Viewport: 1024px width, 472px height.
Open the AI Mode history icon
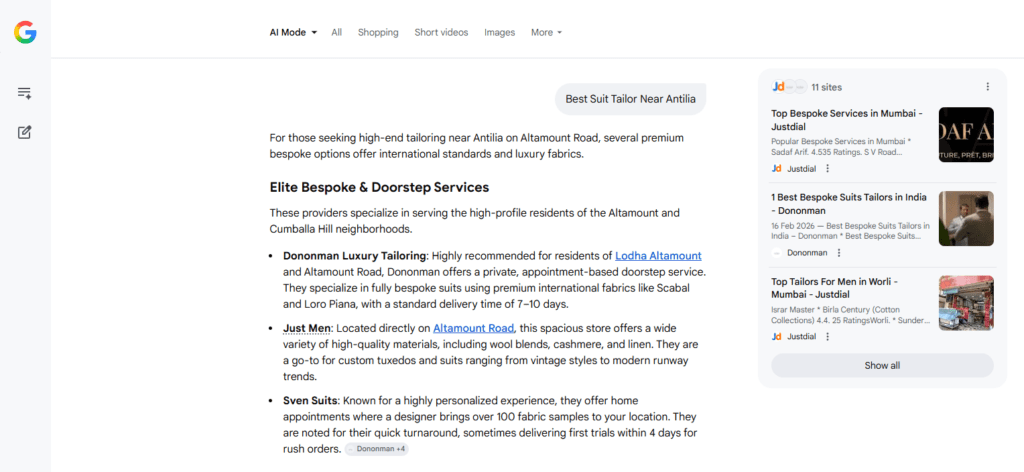click(25, 93)
